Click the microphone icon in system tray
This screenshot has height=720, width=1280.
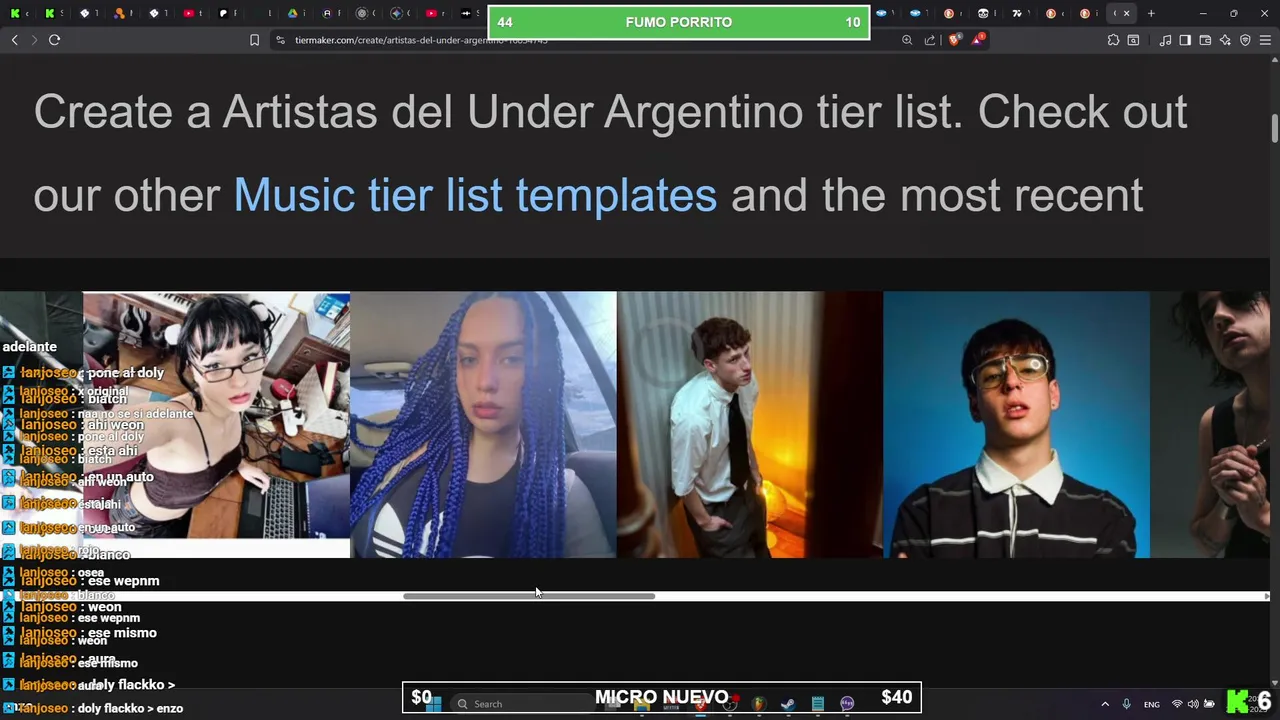tap(1126, 704)
